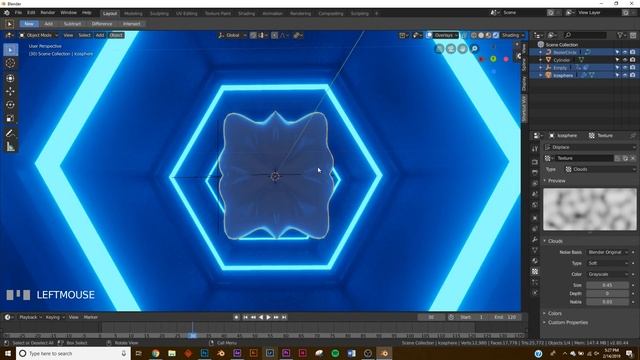
Task: Click the Intersect selection mode button
Action: click(131, 24)
